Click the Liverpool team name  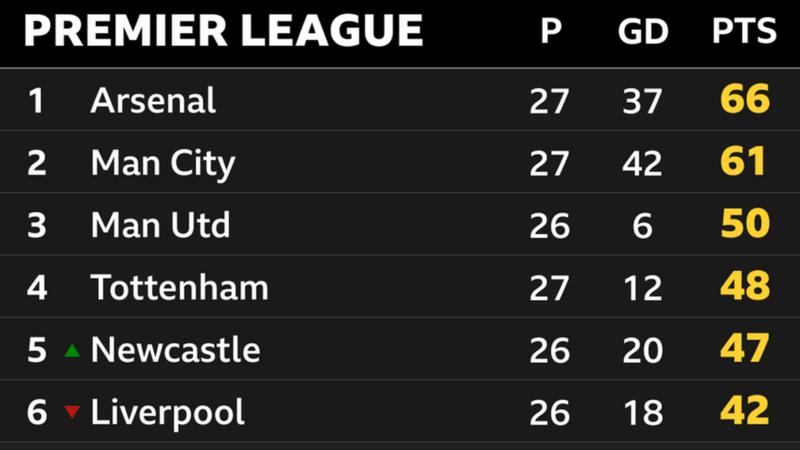[x=167, y=414]
